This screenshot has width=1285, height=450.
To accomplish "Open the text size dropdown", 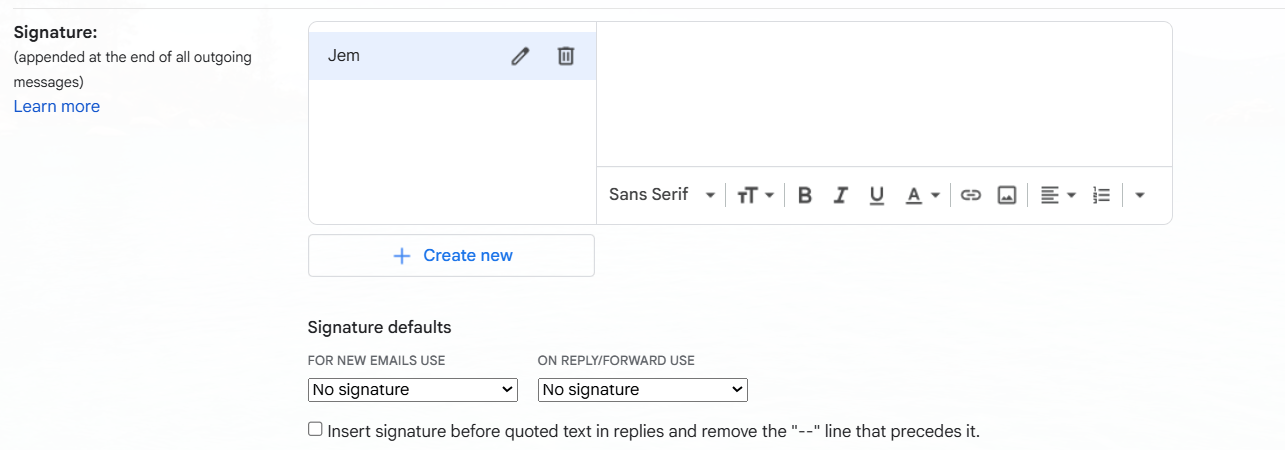I will click(755, 195).
